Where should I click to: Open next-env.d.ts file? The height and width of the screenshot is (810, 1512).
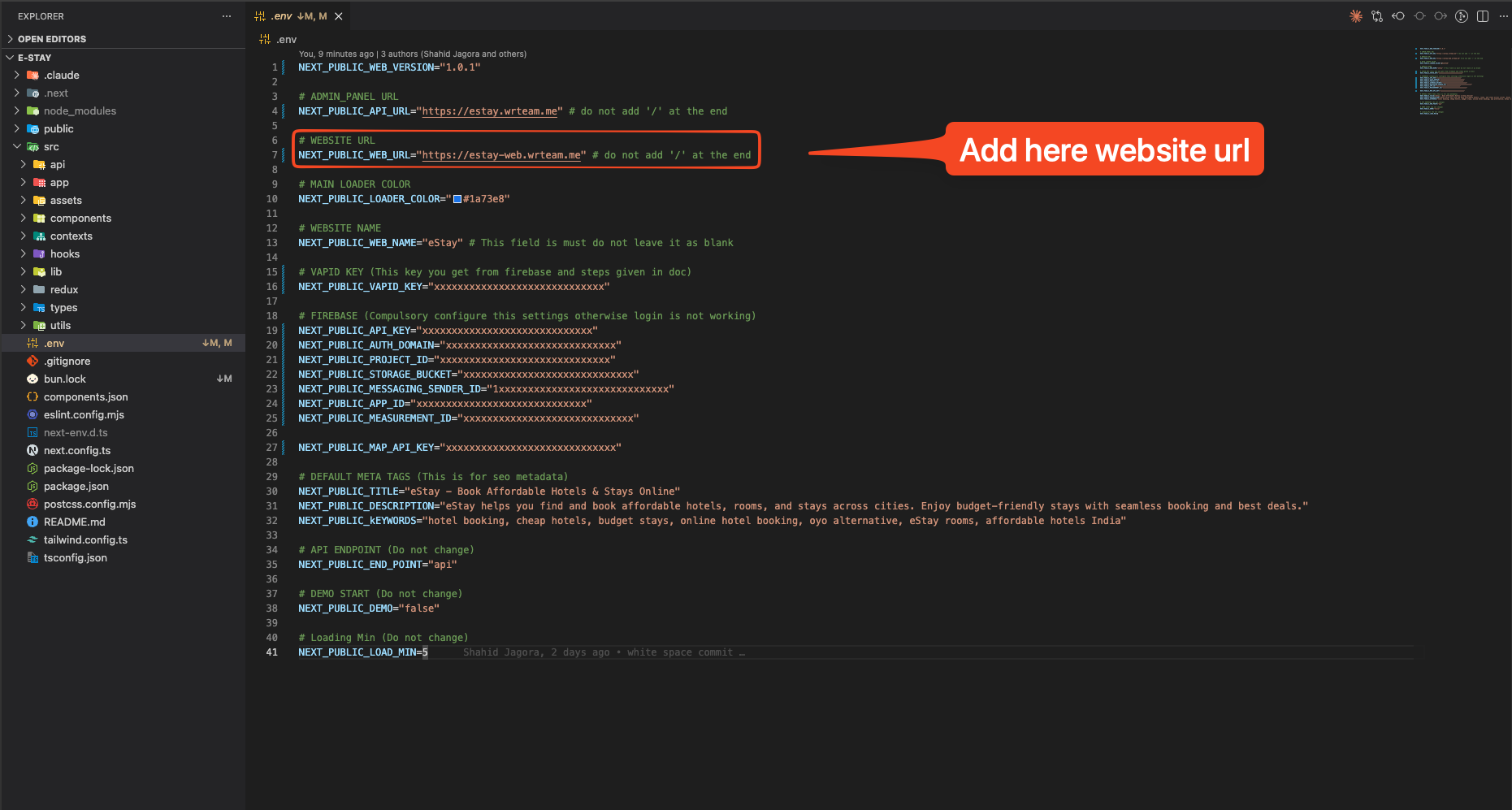coord(76,433)
